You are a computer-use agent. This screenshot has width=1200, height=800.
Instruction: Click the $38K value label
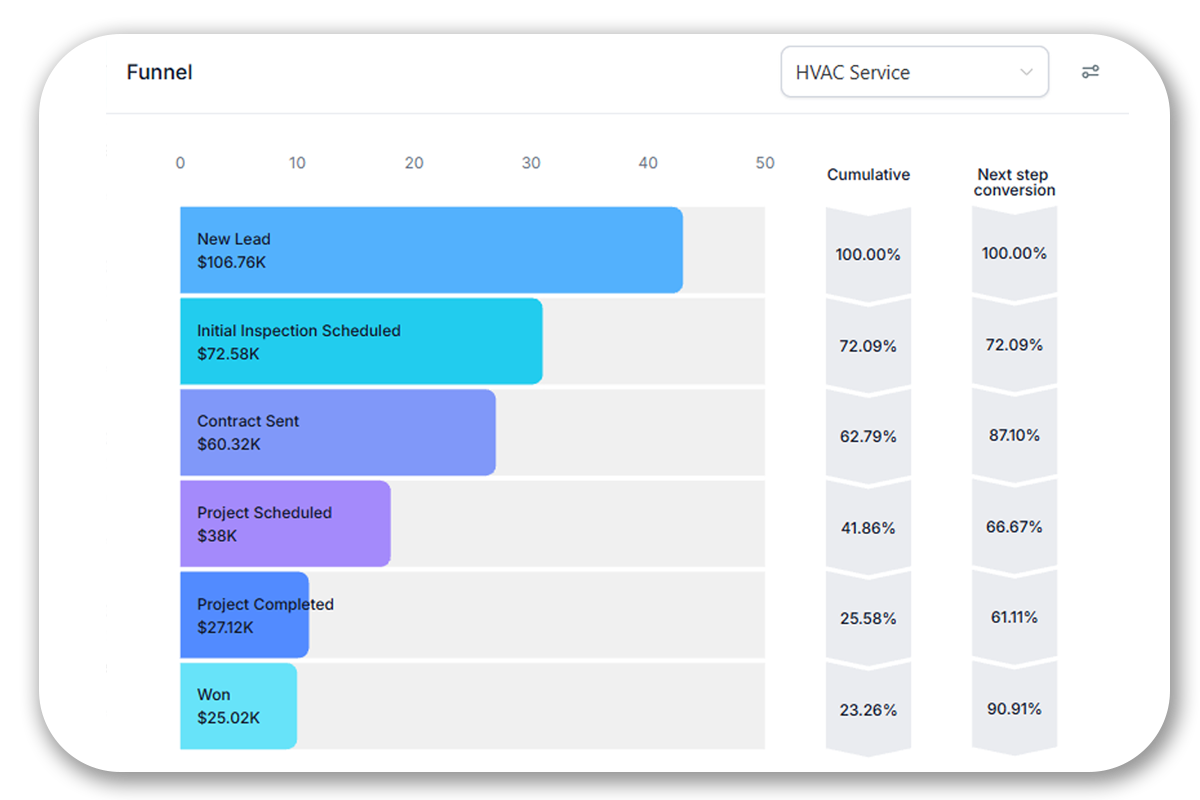[x=217, y=535]
